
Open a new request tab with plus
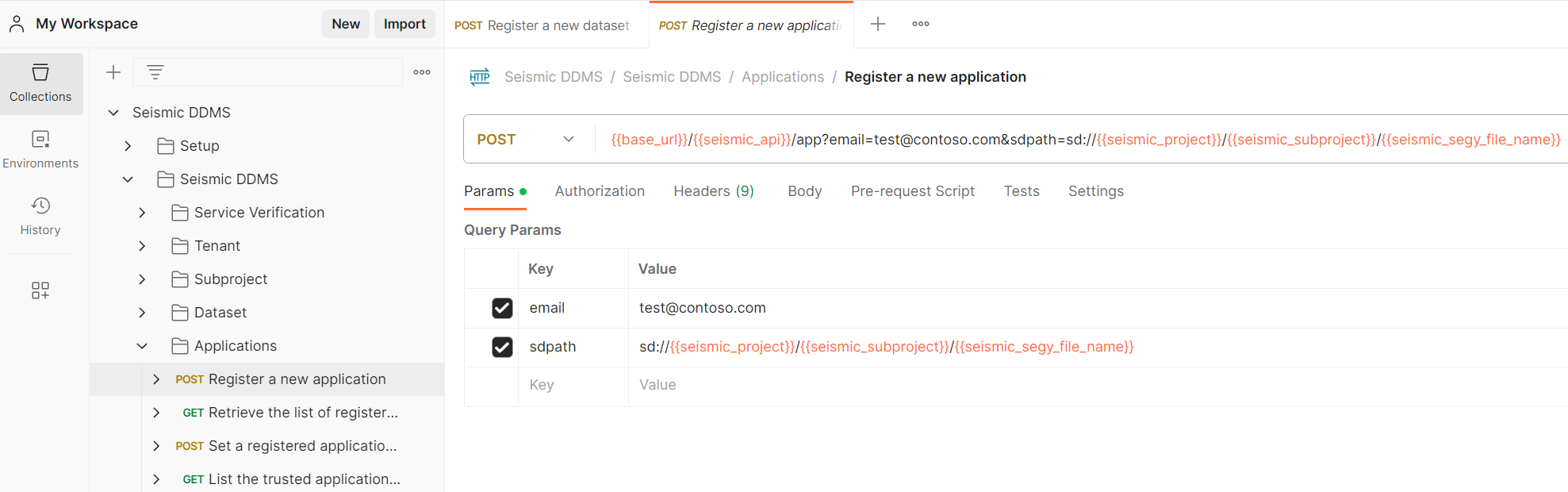coord(877,24)
